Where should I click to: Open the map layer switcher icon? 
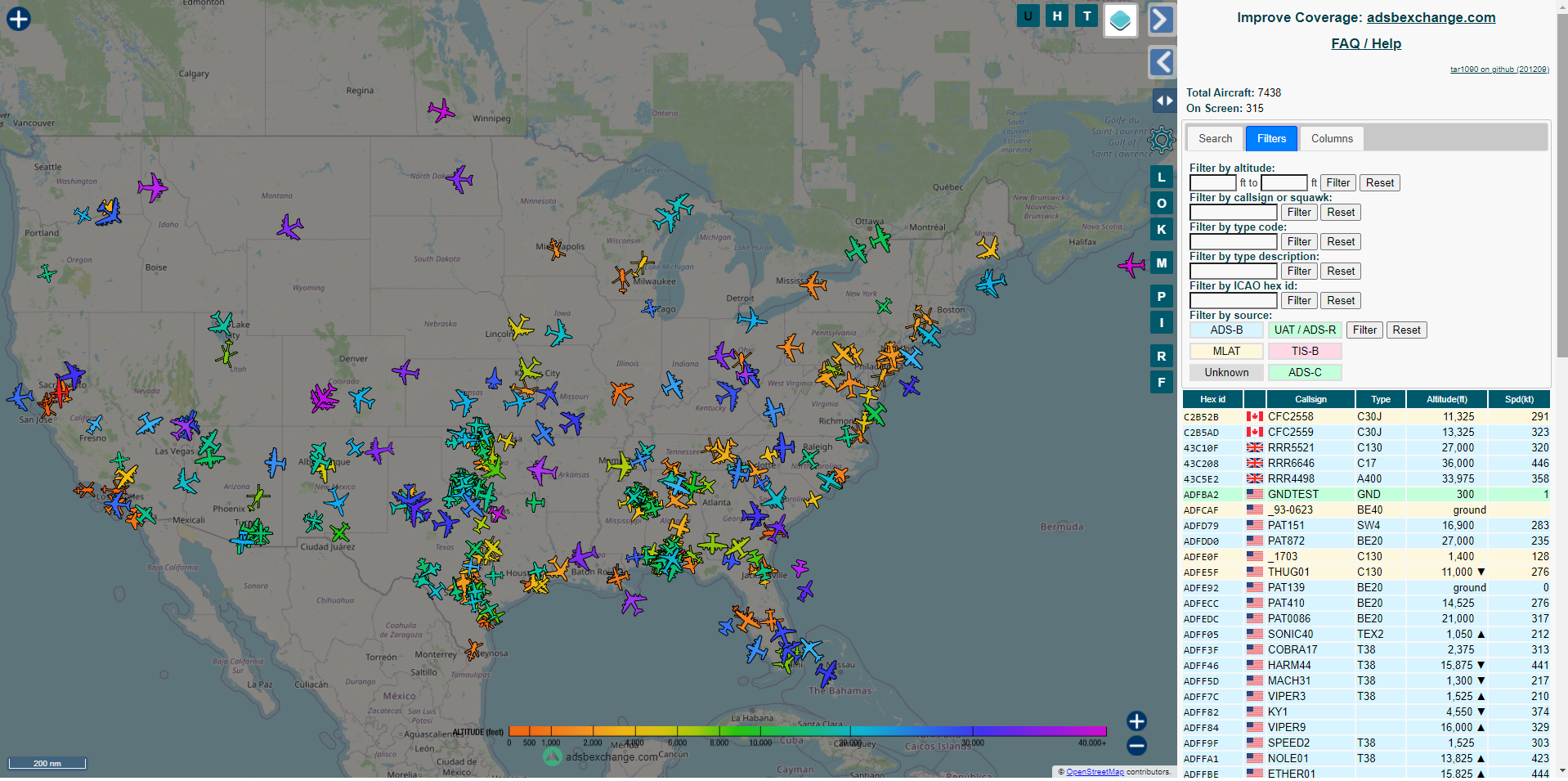pyautogui.click(x=1121, y=20)
